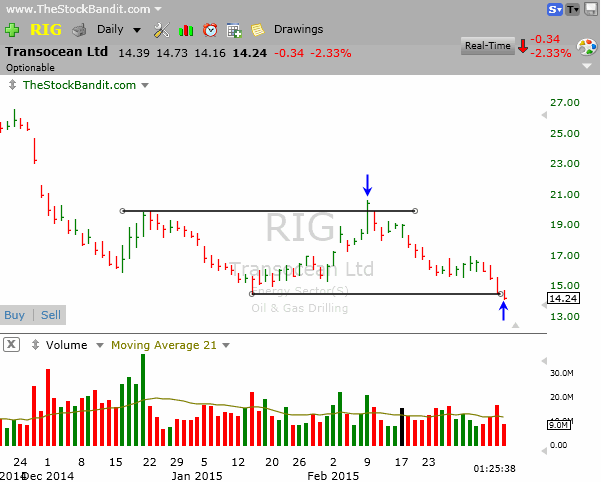This screenshot has height=482, width=601.
Task: Click the 01:25:38 clock time text
Action: pyautogui.click(x=494, y=469)
